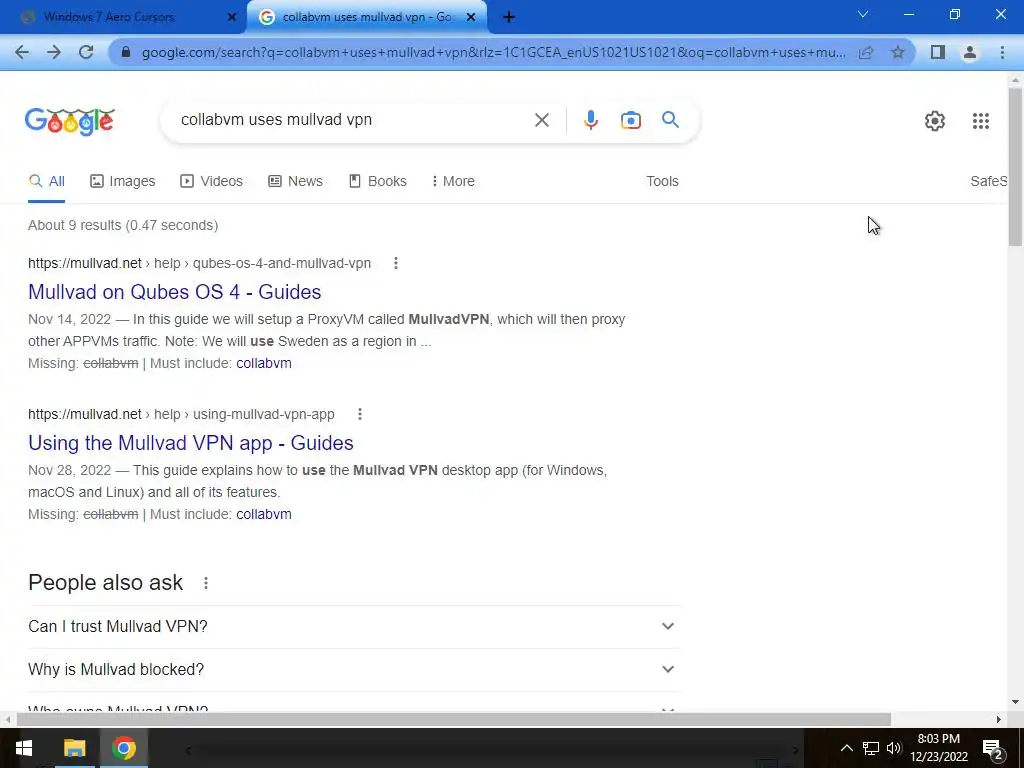The width and height of the screenshot is (1024, 768).
Task: Open Using the Mullvad VPN app result
Action: coord(191,443)
